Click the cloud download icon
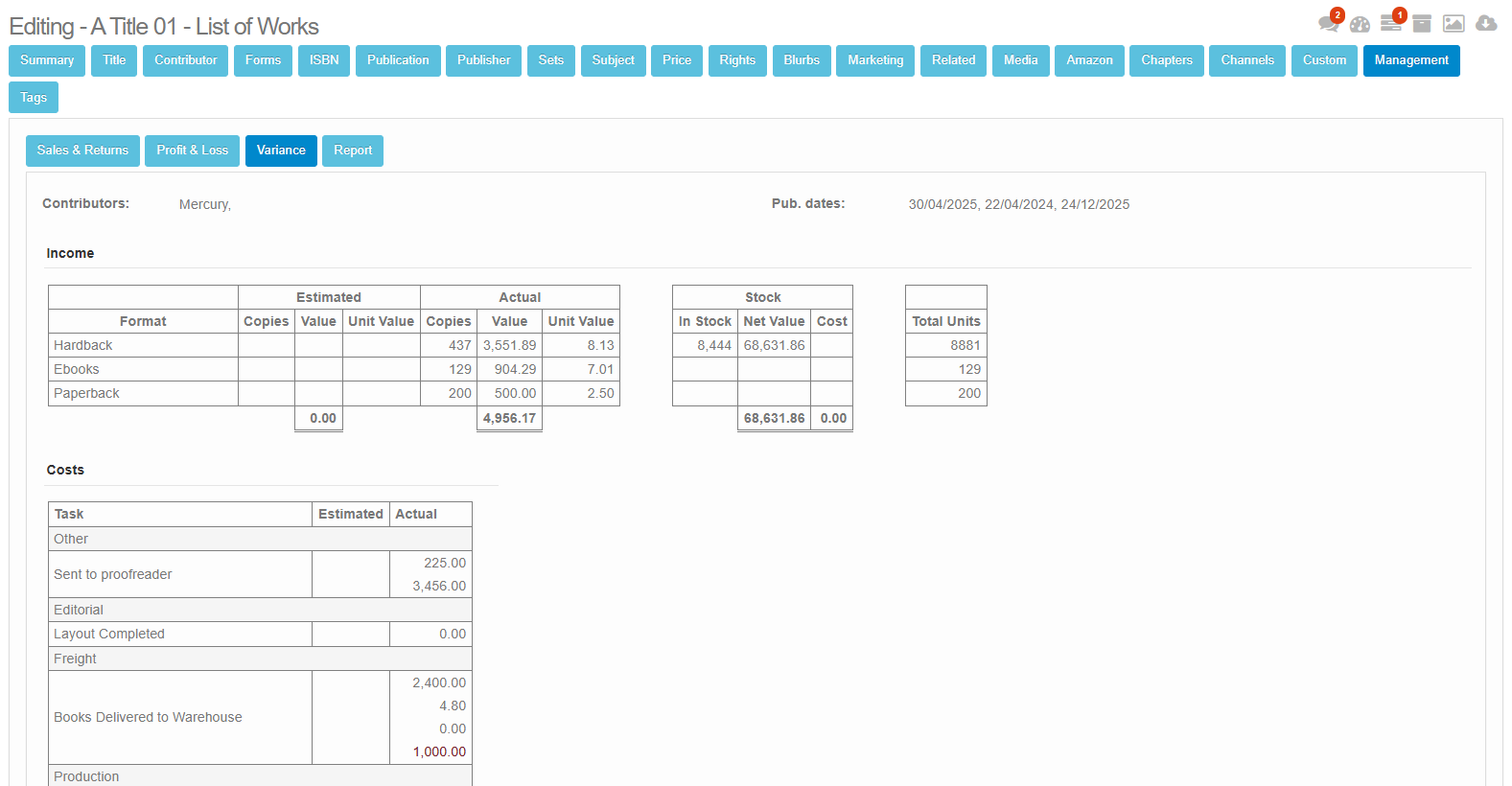The image size is (1512, 786). coord(1486,24)
